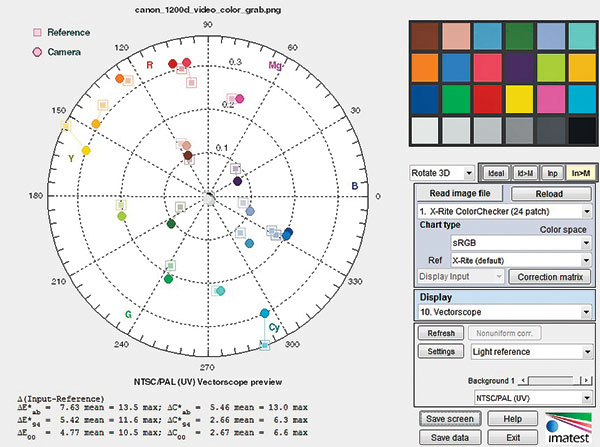Open the Display Input dropdown
The height and width of the screenshot is (447, 600).
click(460, 276)
